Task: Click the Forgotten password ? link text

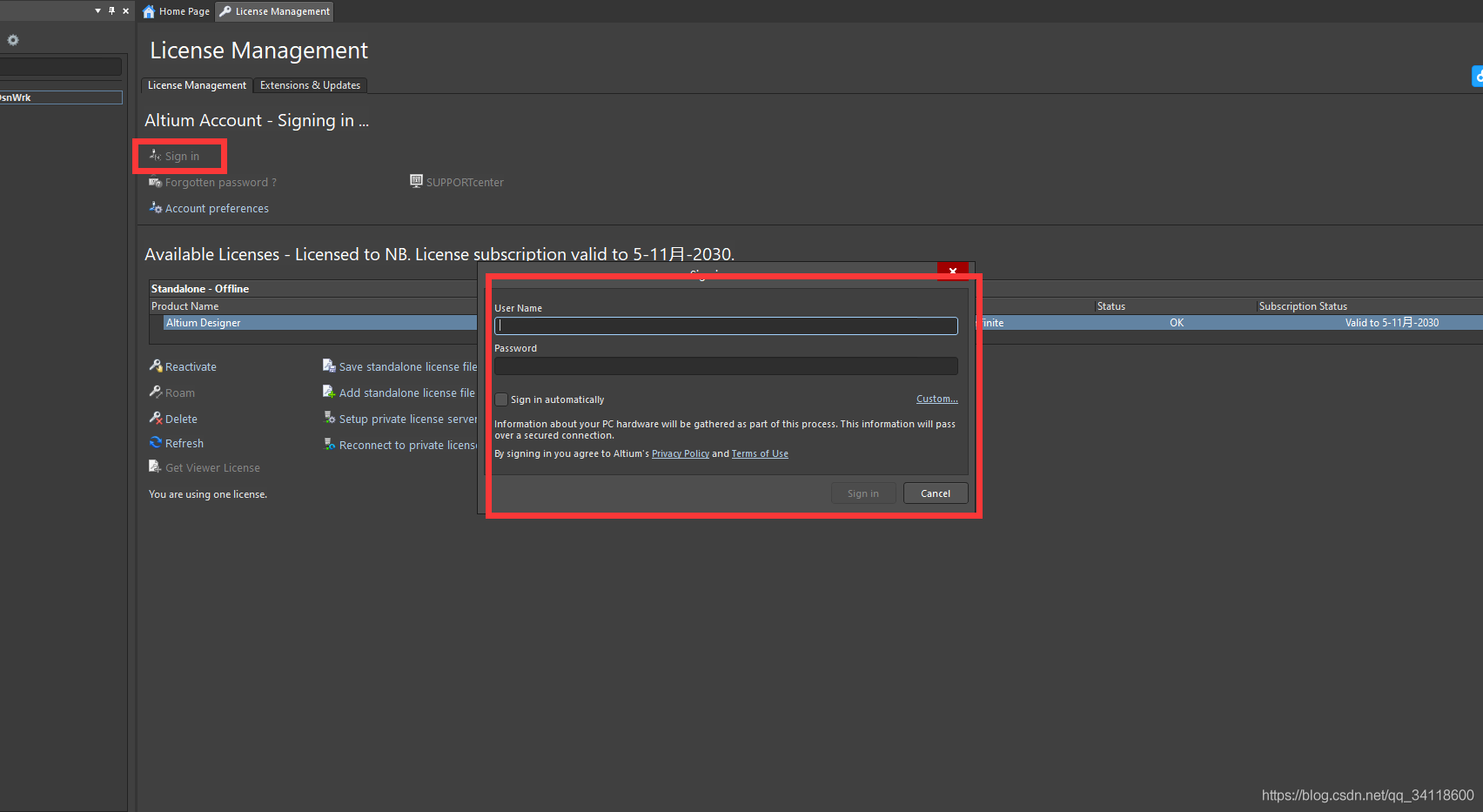Action: coord(221,183)
